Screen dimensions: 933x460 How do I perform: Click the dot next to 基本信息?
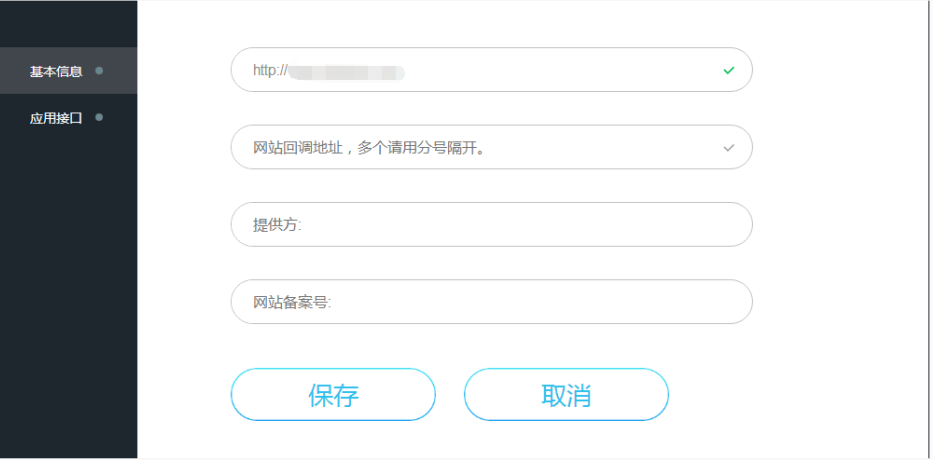point(99,71)
